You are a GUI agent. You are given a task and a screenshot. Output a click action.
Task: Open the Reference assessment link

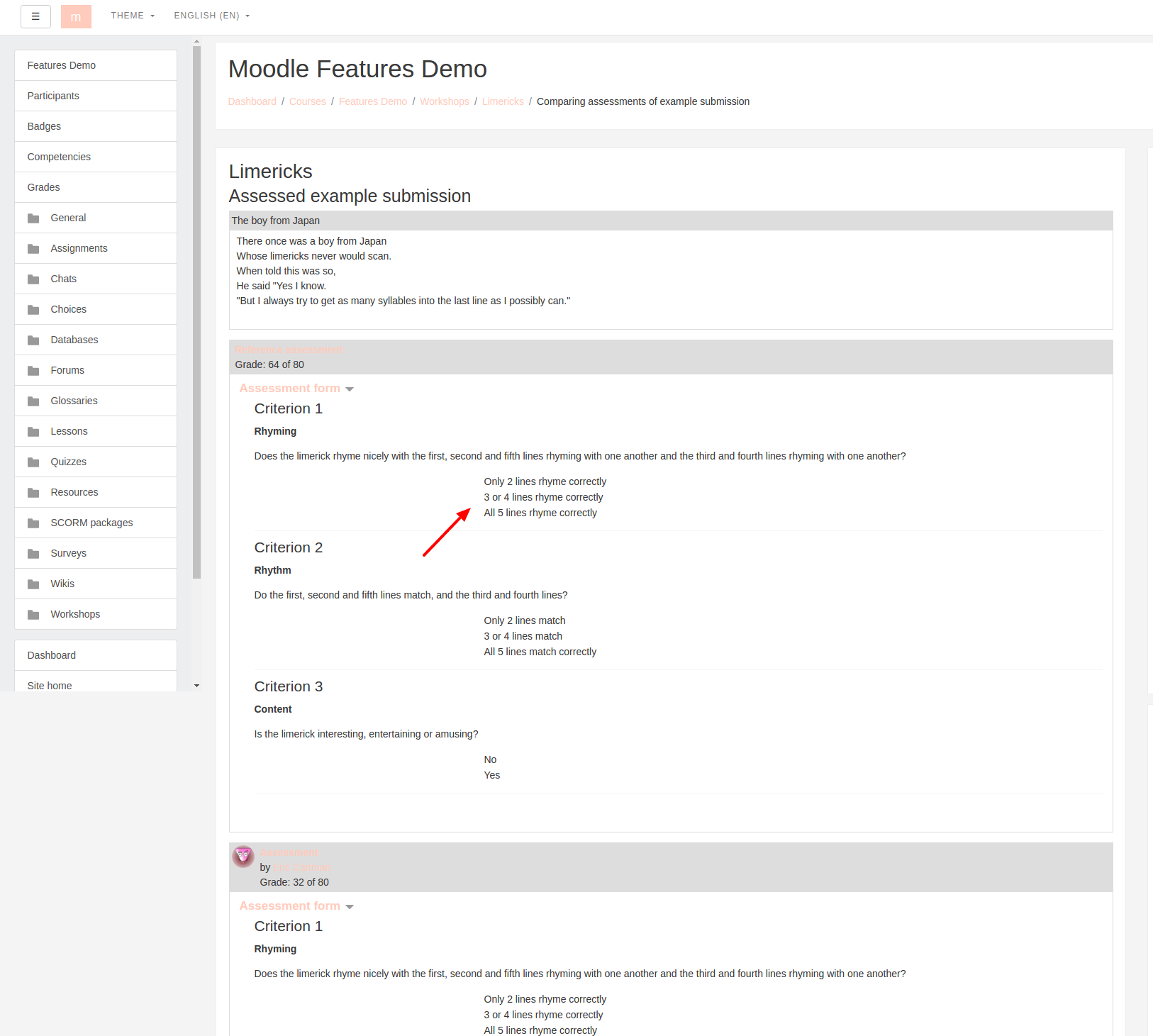point(288,350)
